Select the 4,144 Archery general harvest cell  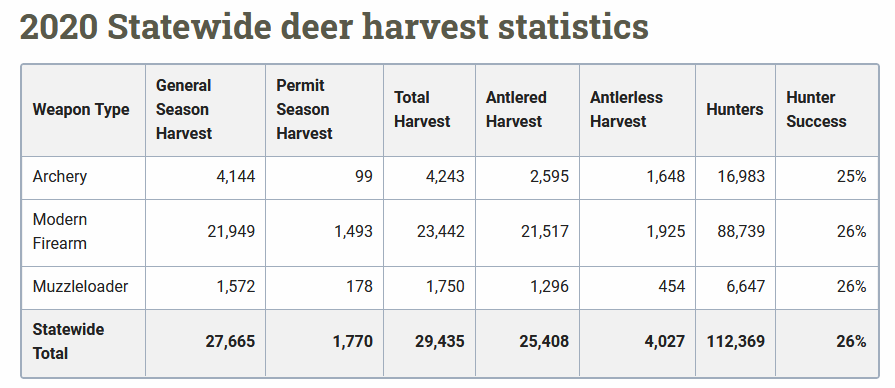236,176
